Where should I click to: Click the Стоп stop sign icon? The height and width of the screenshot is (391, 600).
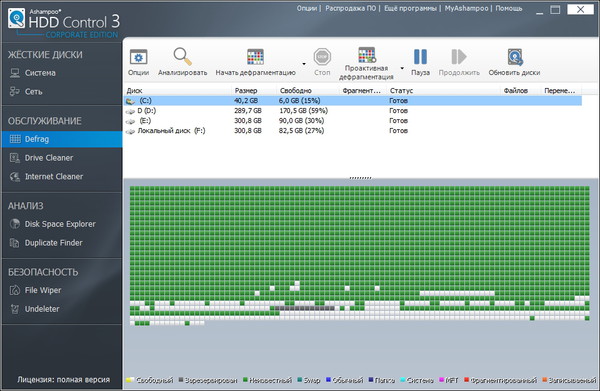tap(322, 57)
